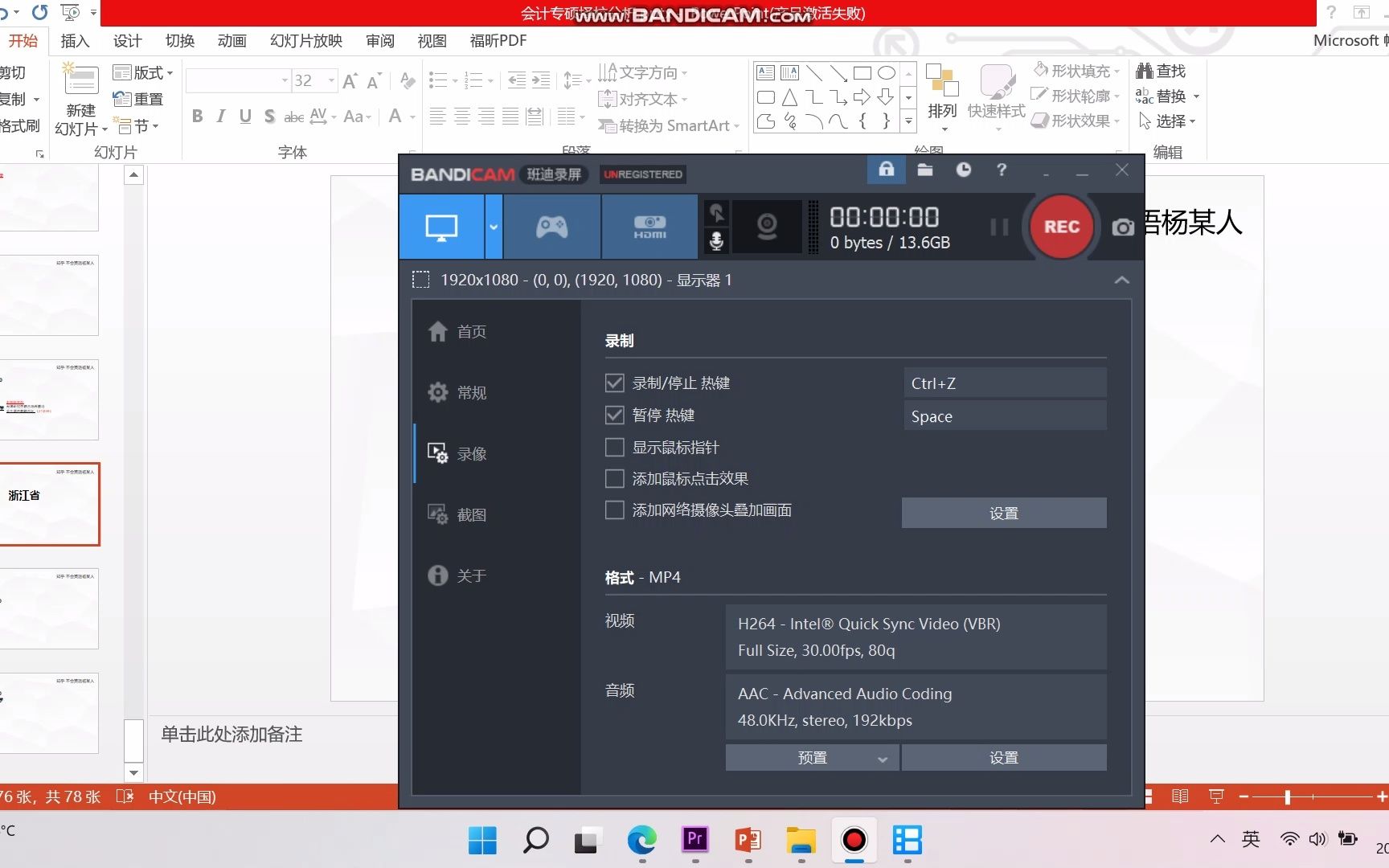The height and width of the screenshot is (868, 1389).
Task: Click Bandicam lock icon in title bar
Action: click(x=886, y=170)
